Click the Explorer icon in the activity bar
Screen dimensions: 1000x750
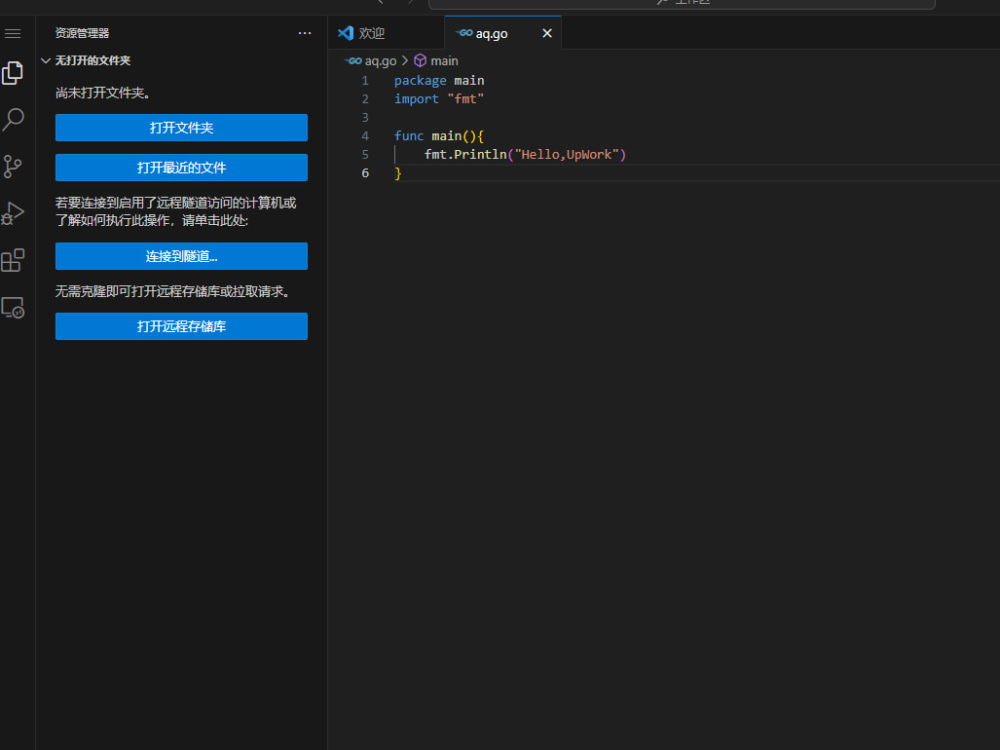coord(13,72)
